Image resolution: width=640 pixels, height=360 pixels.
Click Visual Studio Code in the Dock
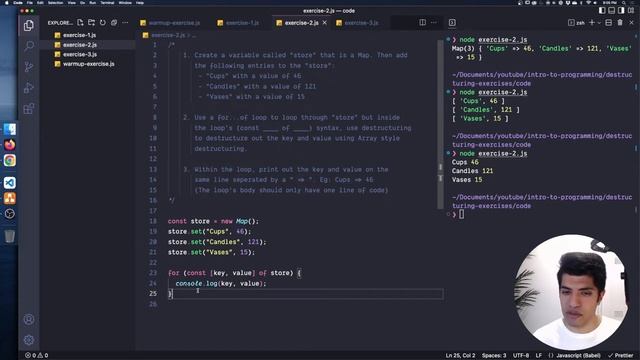pos(9,182)
